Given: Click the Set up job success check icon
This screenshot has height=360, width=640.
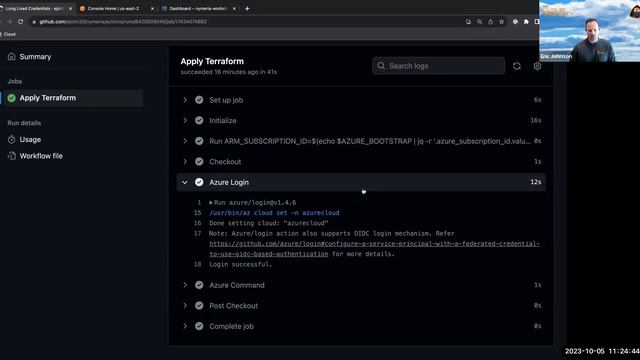Looking at the screenshot, I should [199, 100].
